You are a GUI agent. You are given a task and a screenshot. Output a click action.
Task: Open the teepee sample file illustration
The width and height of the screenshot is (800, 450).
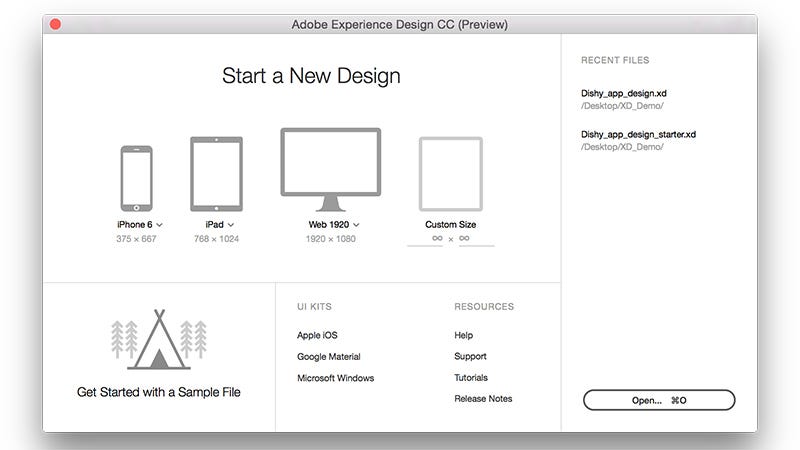159,339
